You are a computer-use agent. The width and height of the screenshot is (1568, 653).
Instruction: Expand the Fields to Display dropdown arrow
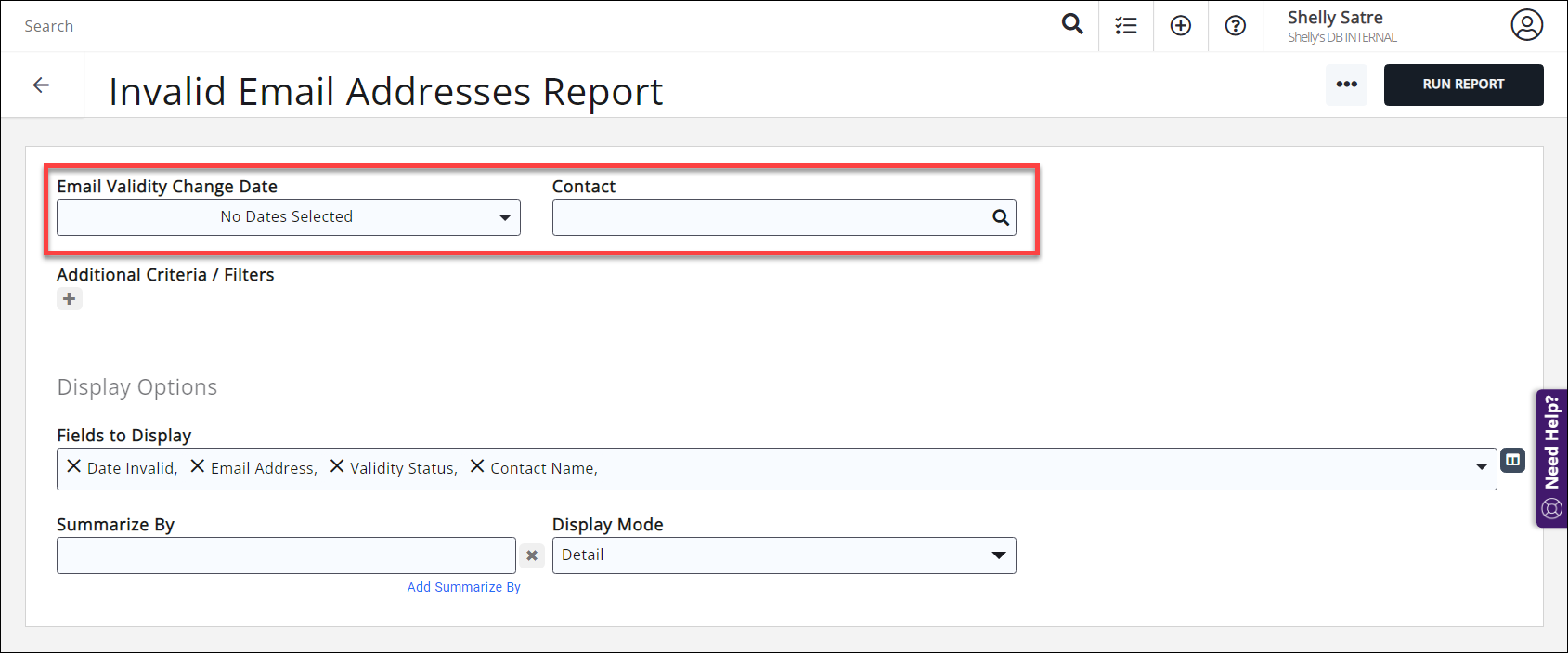[1482, 467]
